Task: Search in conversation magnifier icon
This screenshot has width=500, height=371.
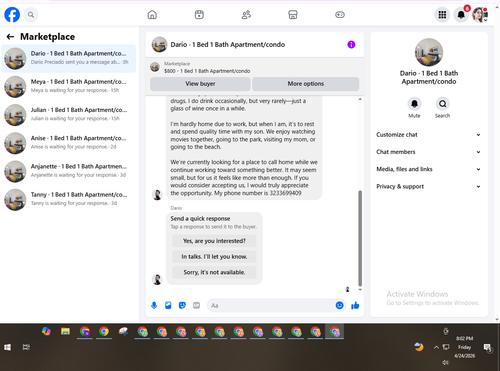Action: point(442,104)
